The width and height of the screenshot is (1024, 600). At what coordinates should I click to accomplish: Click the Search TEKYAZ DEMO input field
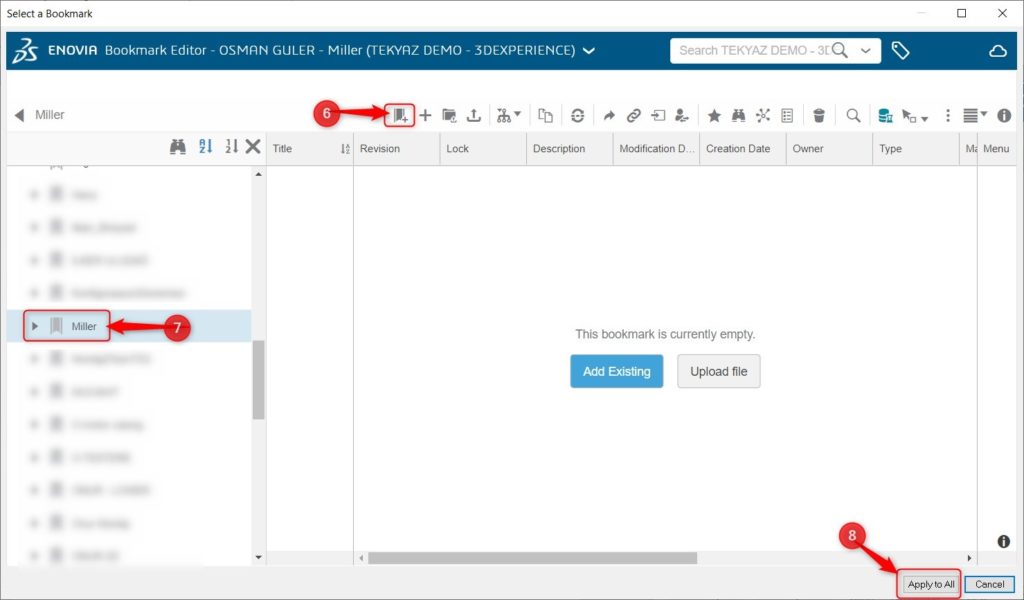pos(752,50)
